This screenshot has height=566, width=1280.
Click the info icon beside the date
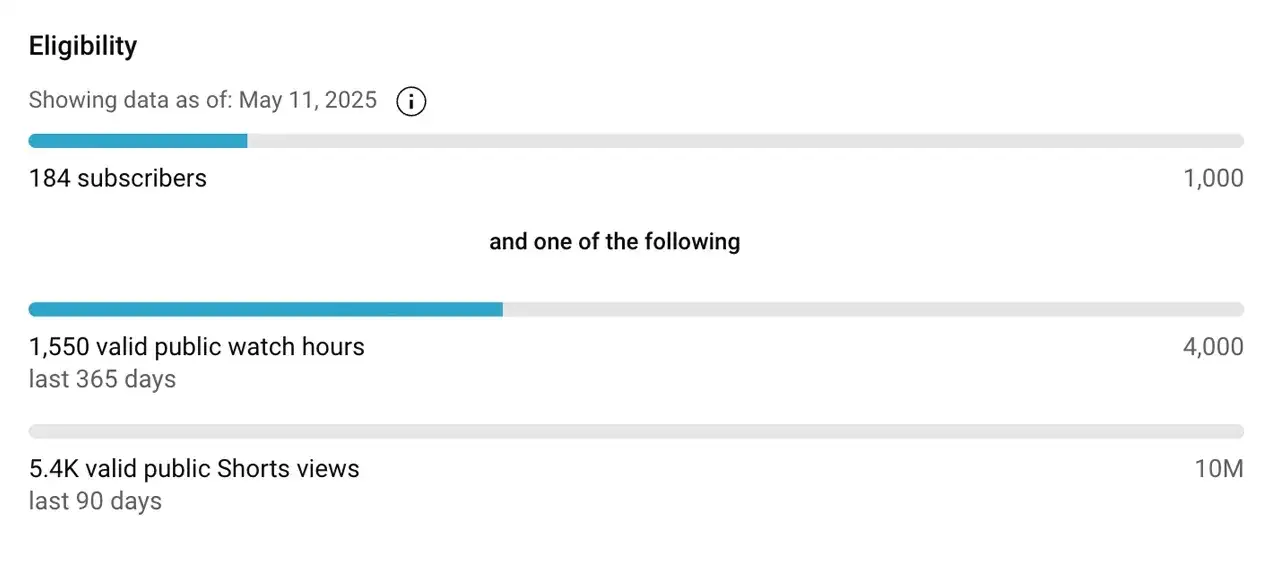pyautogui.click(x=411, y=101)
